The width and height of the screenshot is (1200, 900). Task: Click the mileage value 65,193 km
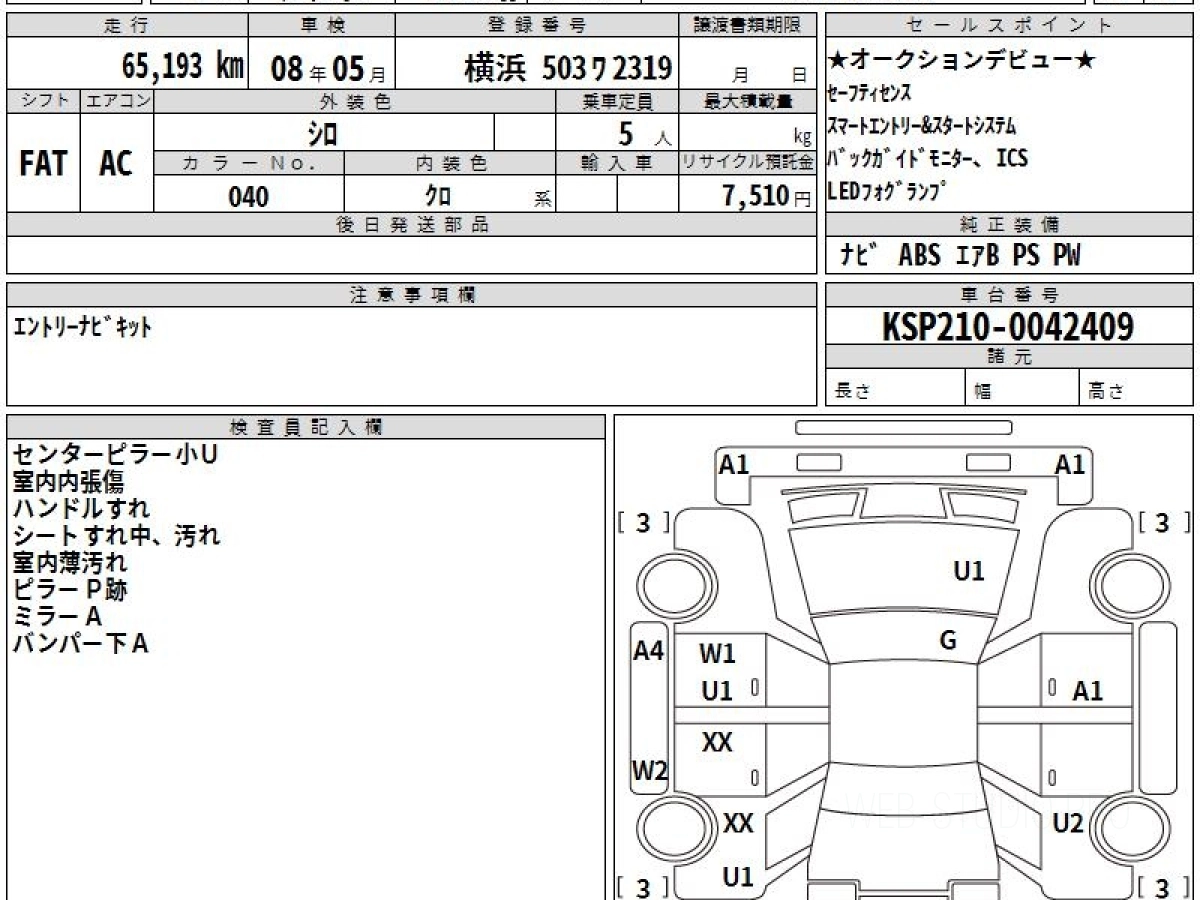tap(183, 67)
